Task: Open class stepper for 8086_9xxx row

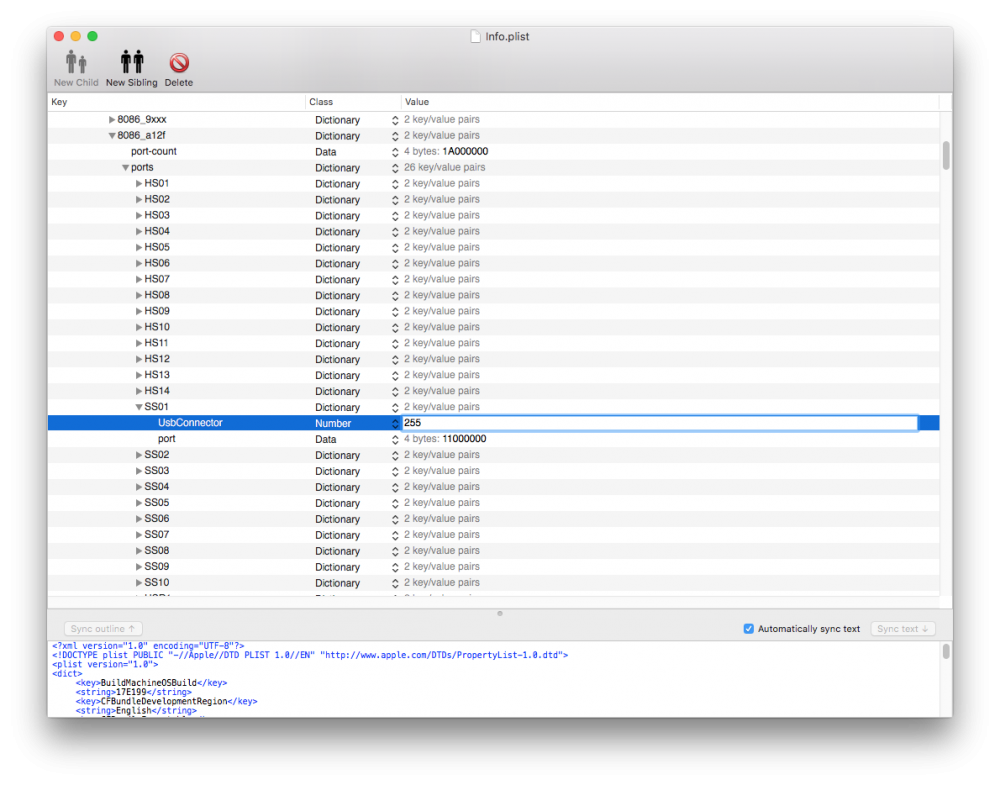Action: tap(395, 120)
